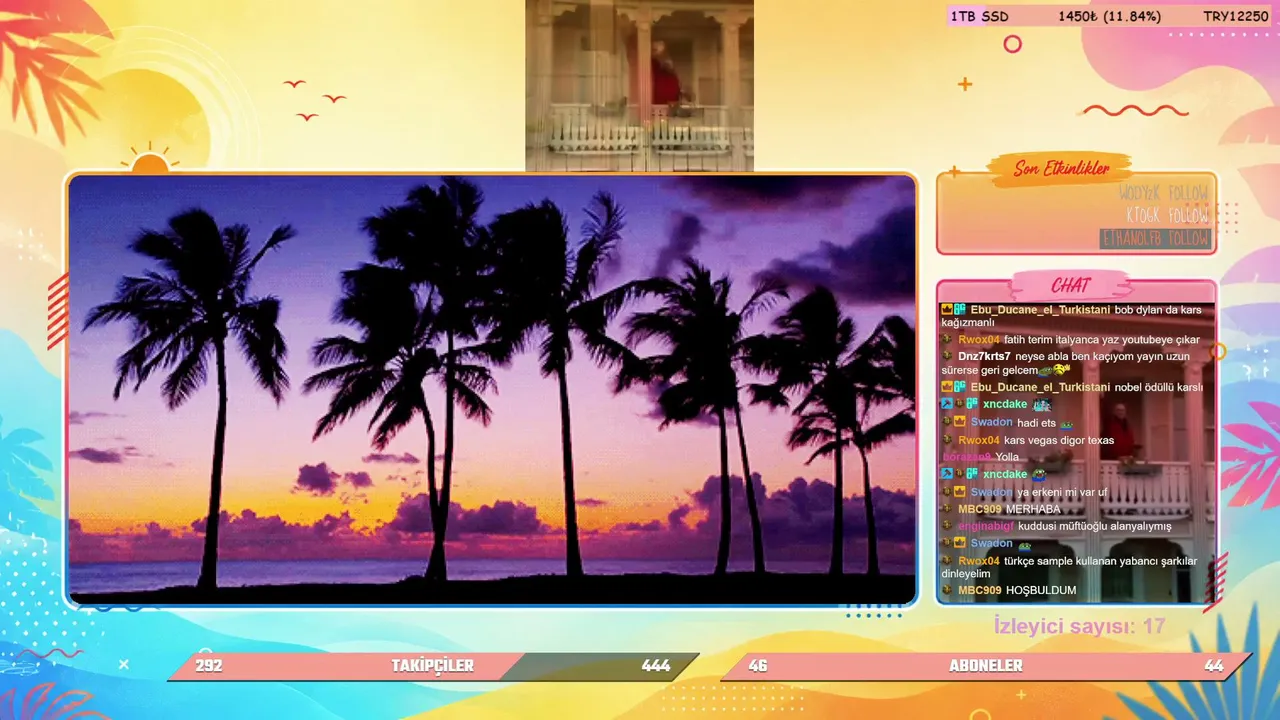Click the "1TB SSD" goal label
This screenshot has height=720, width=1280.
click(980, 16)
